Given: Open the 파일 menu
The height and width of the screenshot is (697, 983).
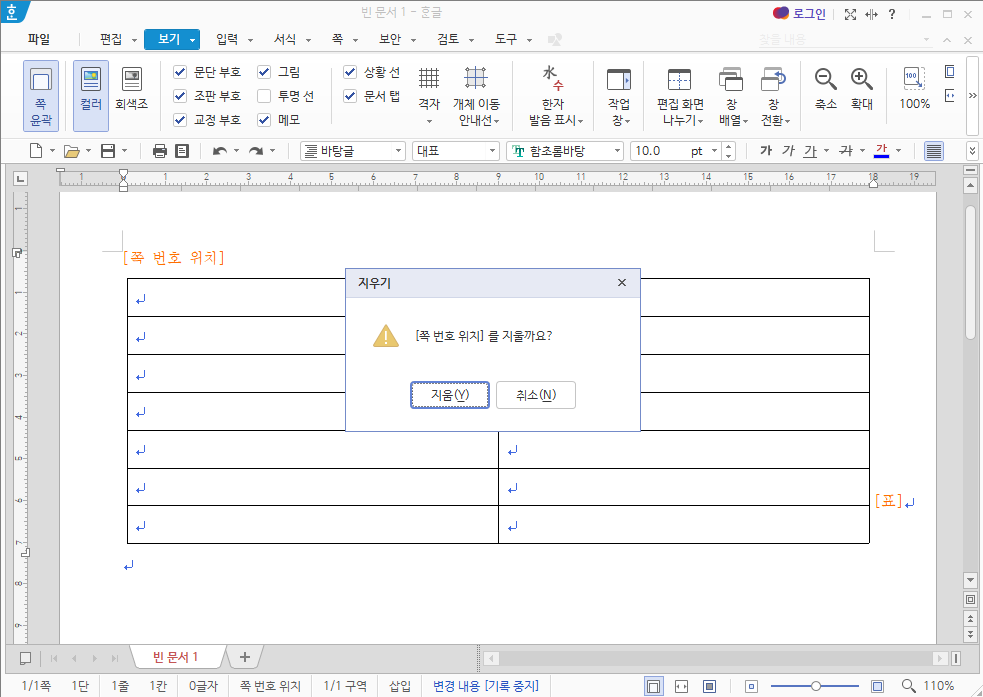Looking at the screenshot, I should 39,39.
